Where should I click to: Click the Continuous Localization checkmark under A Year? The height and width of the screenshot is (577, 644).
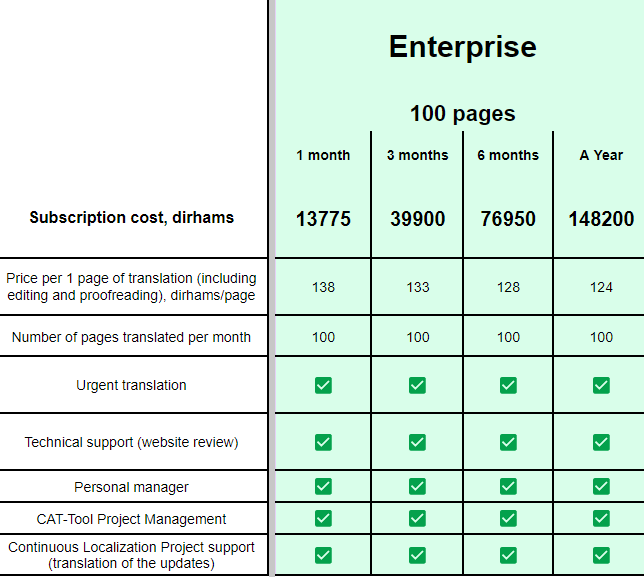[x=601, y=555]
